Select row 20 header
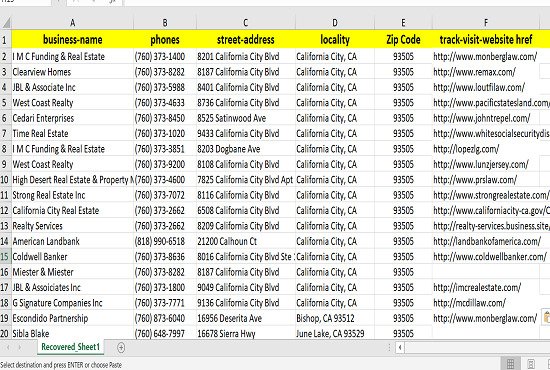This screenshot has height=370, width=550. click(6, 334)
